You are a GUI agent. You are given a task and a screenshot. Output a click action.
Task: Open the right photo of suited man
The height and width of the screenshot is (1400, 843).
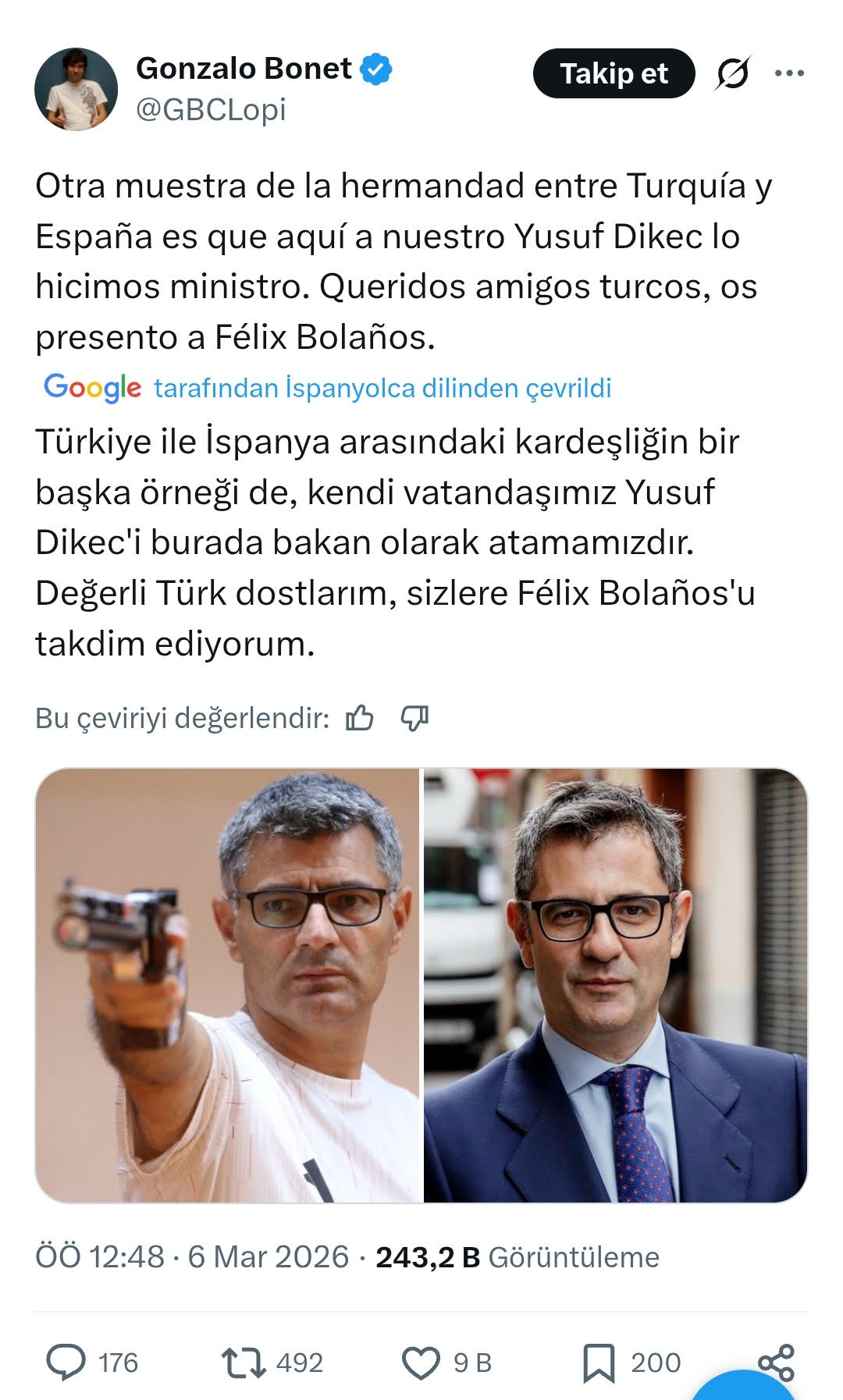tap(615, 985)
